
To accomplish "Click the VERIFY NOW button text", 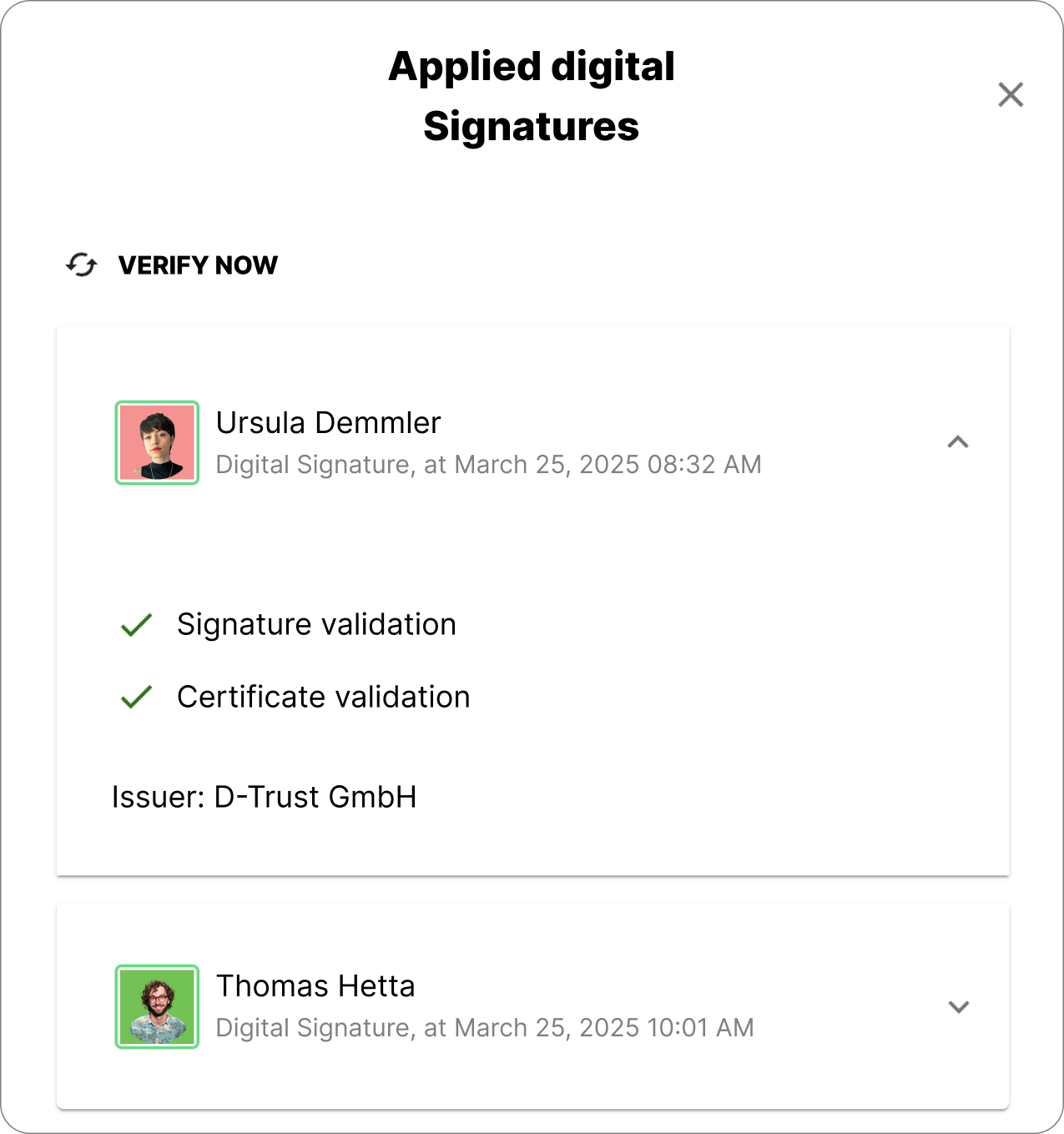I will coord(198,265).
